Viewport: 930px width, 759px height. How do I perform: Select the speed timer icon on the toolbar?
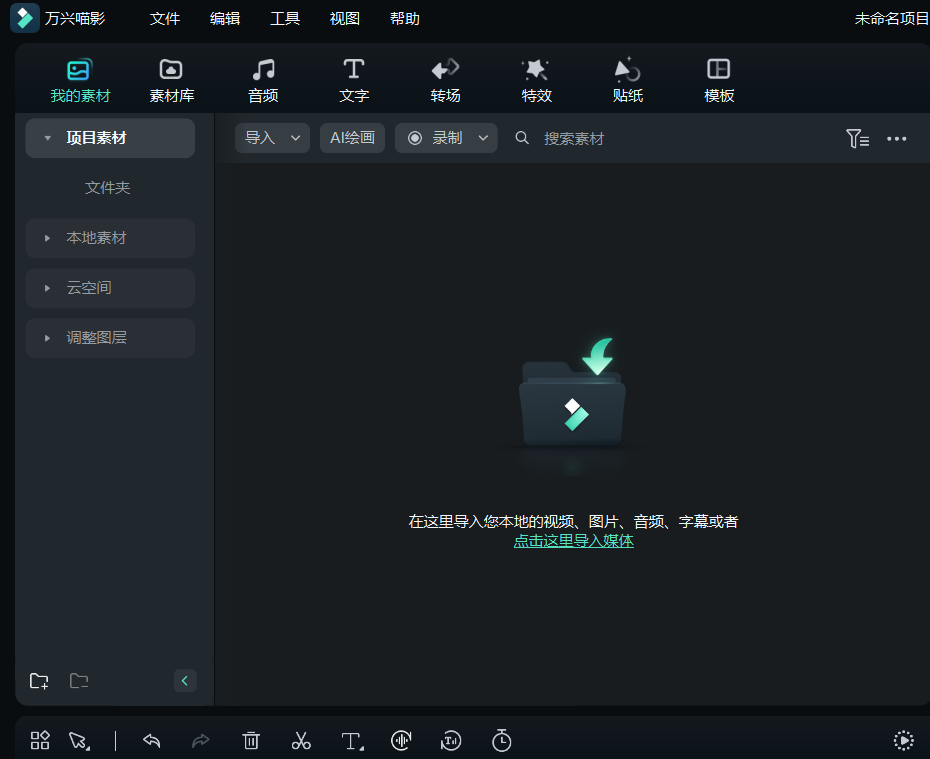(501, 740)
